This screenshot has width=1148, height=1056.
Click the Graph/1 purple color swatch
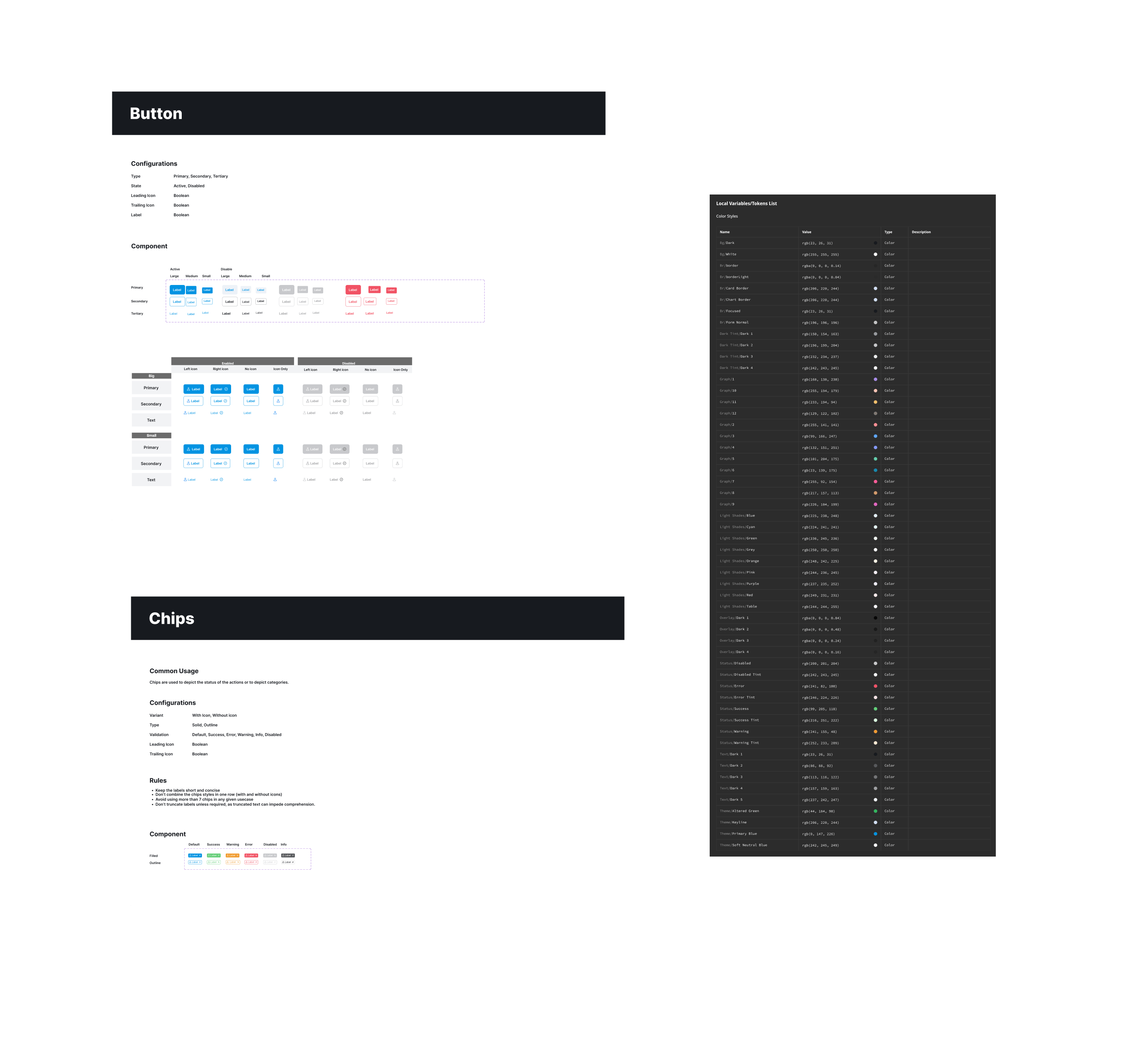(875, 380)
